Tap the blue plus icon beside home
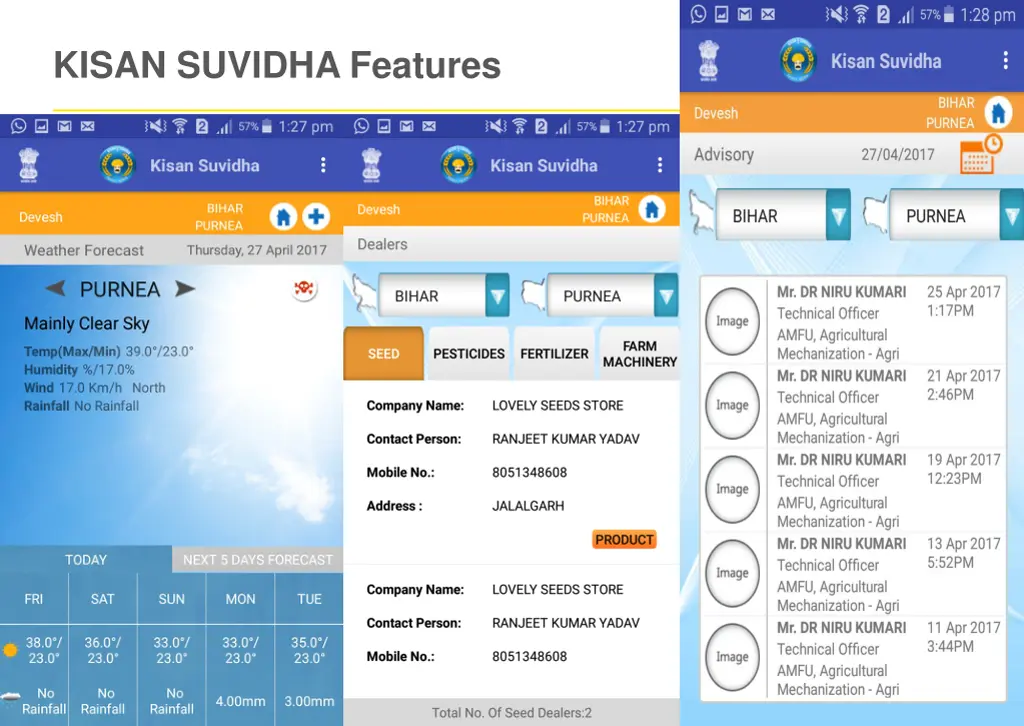Screen dimensions: 1024x726 click(x=316, y=216)
